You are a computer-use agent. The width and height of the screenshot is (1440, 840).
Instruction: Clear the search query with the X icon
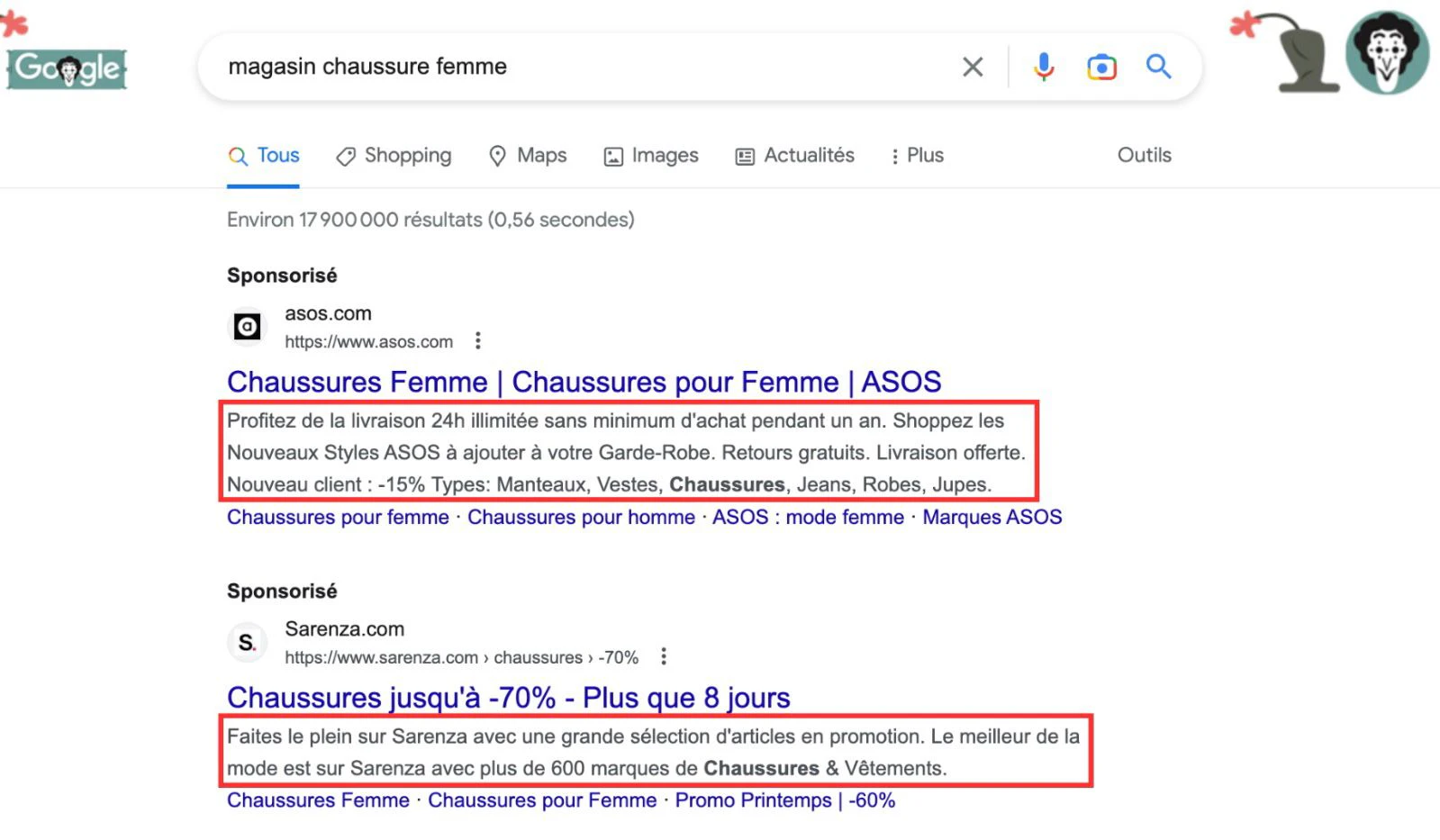click(973, 67)
